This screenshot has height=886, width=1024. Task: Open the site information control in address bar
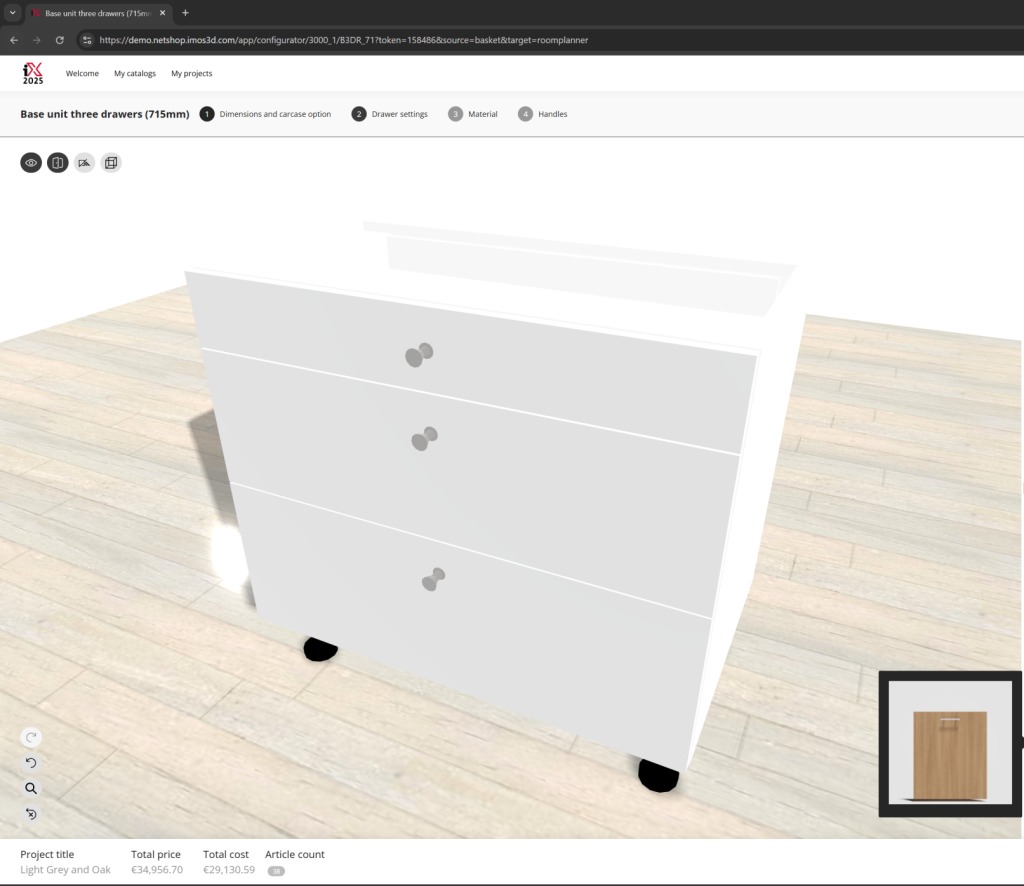click(88, 40)
